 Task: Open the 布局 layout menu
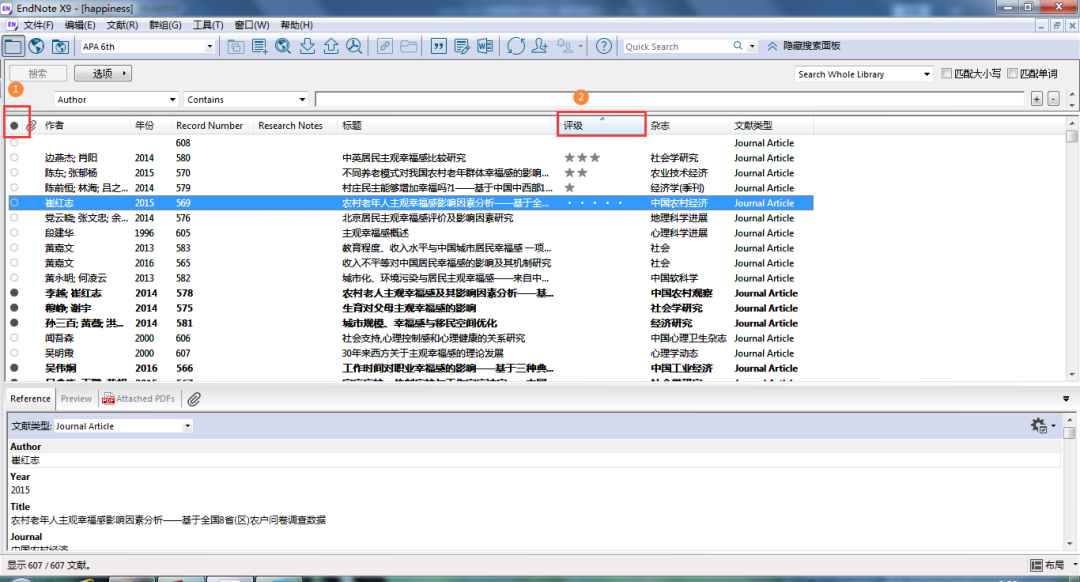(1054, 565)
